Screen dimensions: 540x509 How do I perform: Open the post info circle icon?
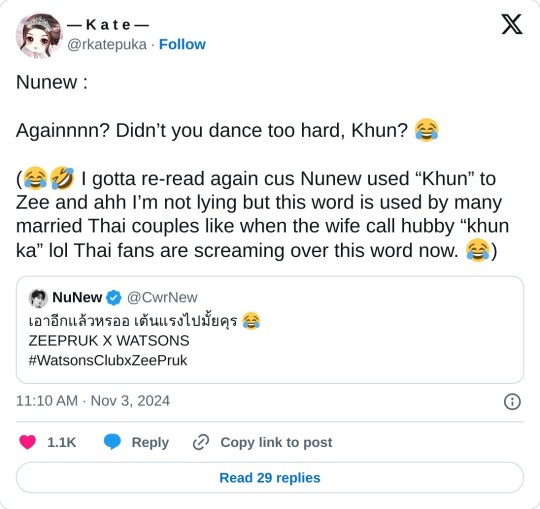coord(512,402)
